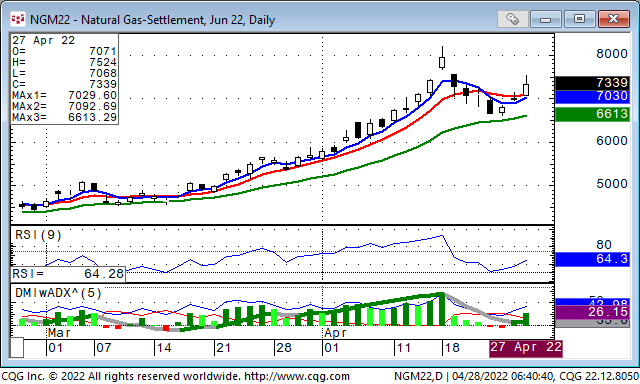
Task: Click the Mar month label on time axis
Action: tap(59, 333)
